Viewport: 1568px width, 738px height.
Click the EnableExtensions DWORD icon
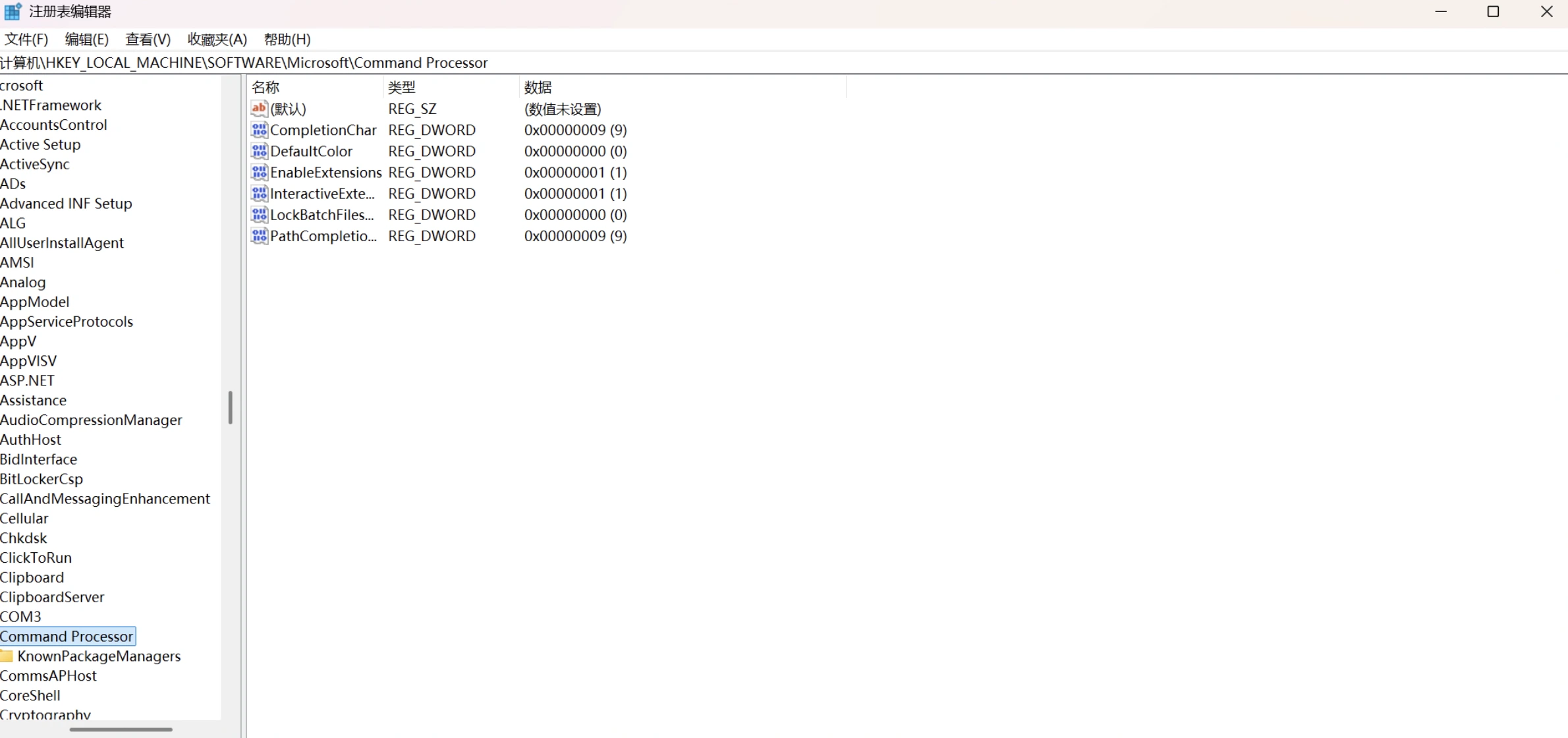[x=259, y=172]
